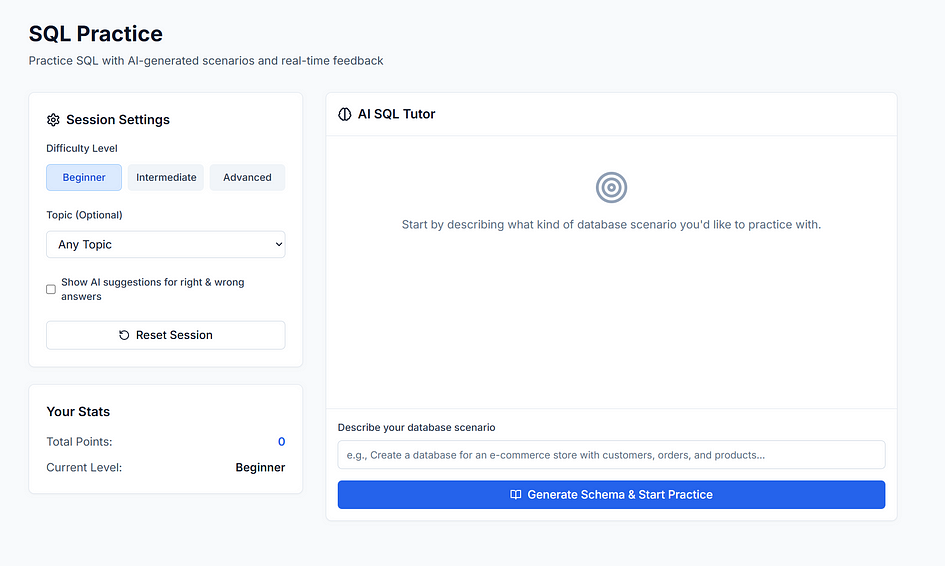Click the Total Points value 0
The width and height of the screenshot is (945, 566).
pos(281,442)
